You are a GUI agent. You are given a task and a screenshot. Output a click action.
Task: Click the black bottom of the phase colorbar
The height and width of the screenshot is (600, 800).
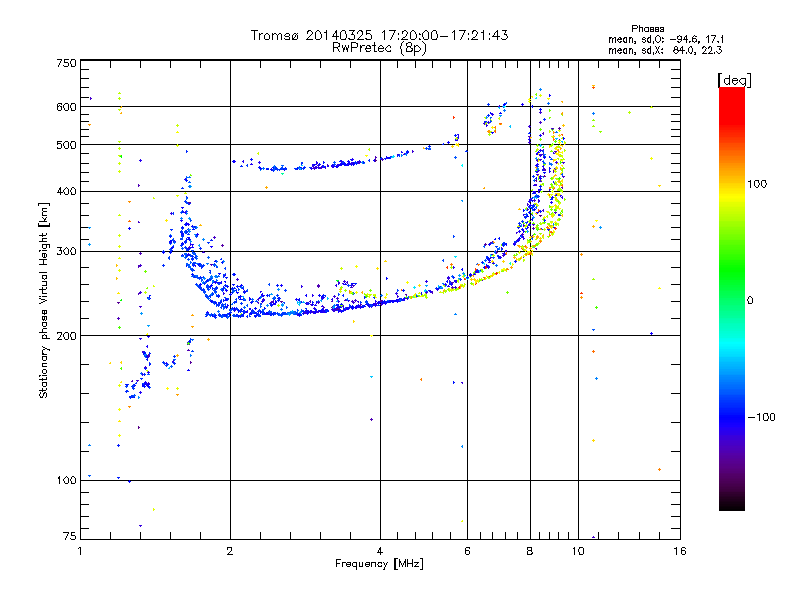click(732, 505)
